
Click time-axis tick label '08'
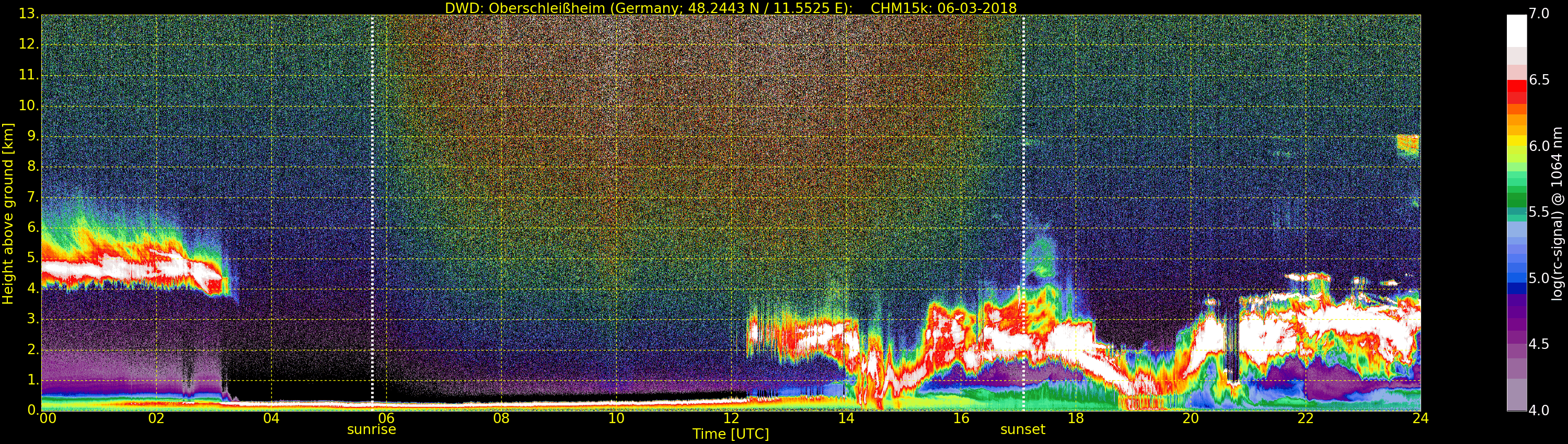point(502,418)
